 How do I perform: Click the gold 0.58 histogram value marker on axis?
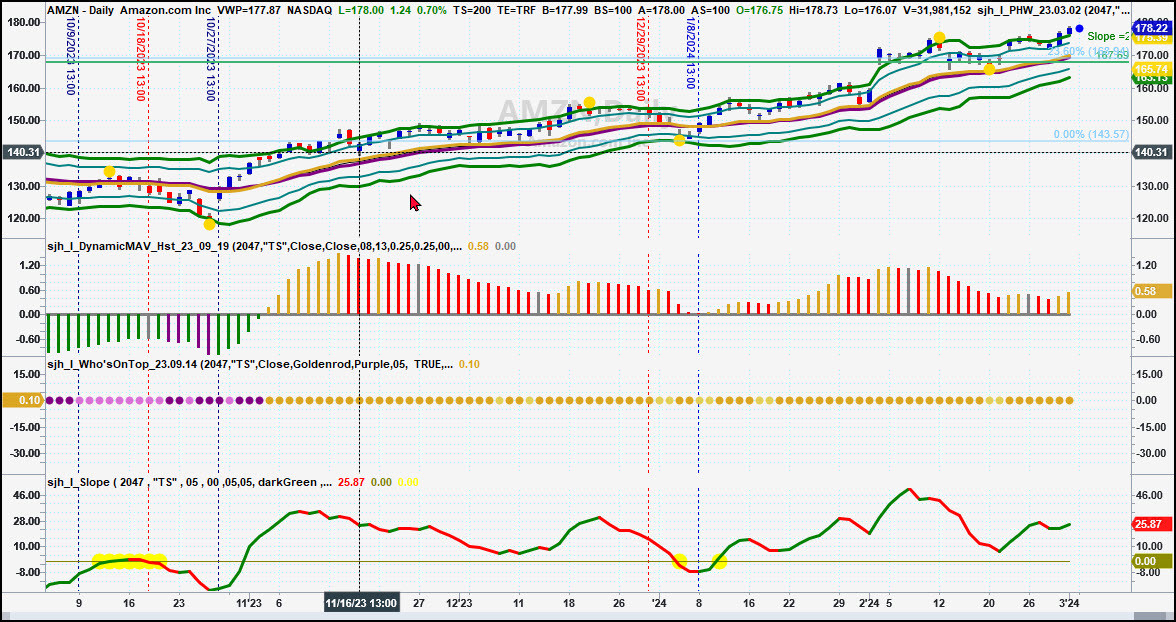click(1150, 291)
